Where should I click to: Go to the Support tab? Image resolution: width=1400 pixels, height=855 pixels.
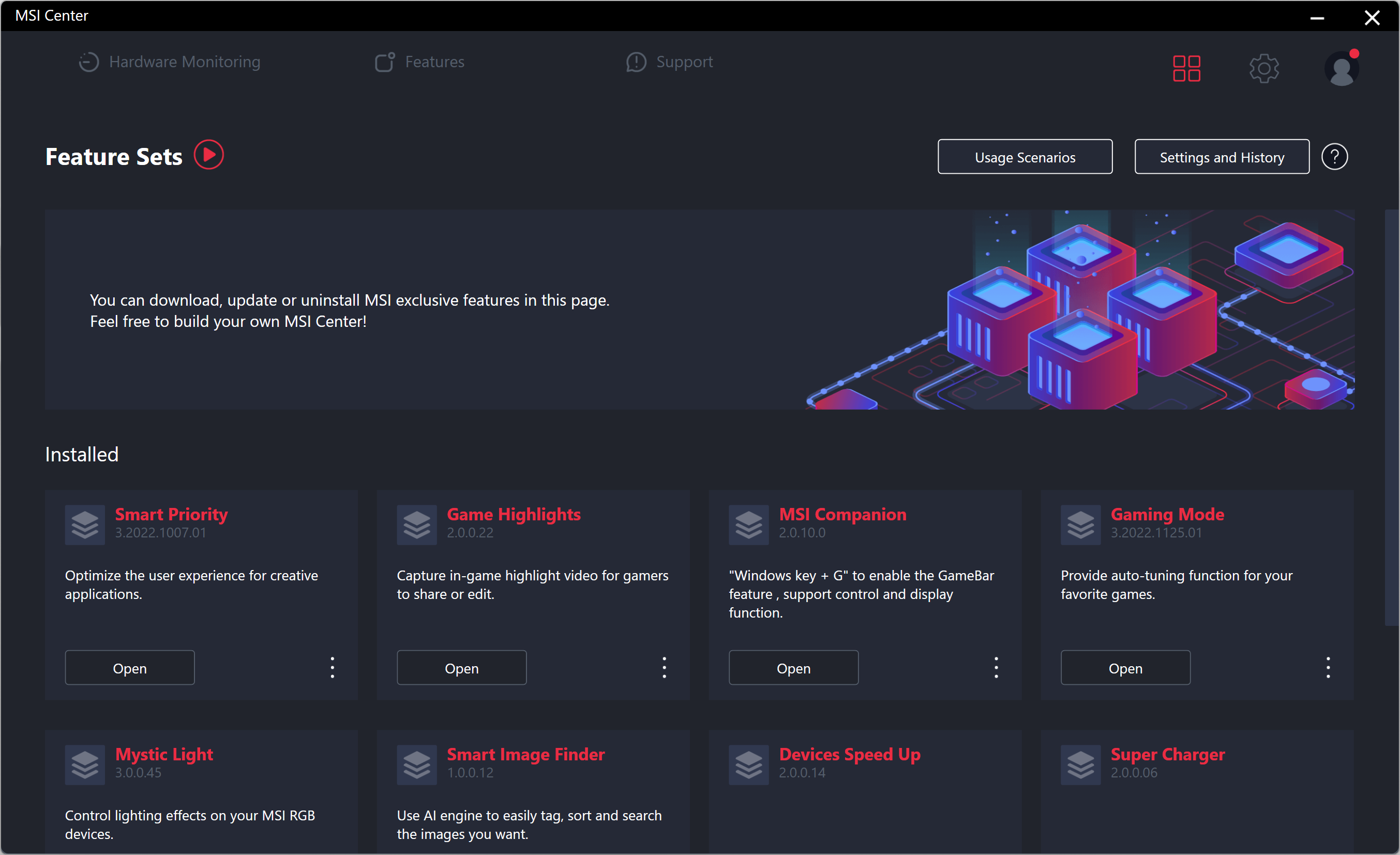pyautogui.click(x=669, y=62)
